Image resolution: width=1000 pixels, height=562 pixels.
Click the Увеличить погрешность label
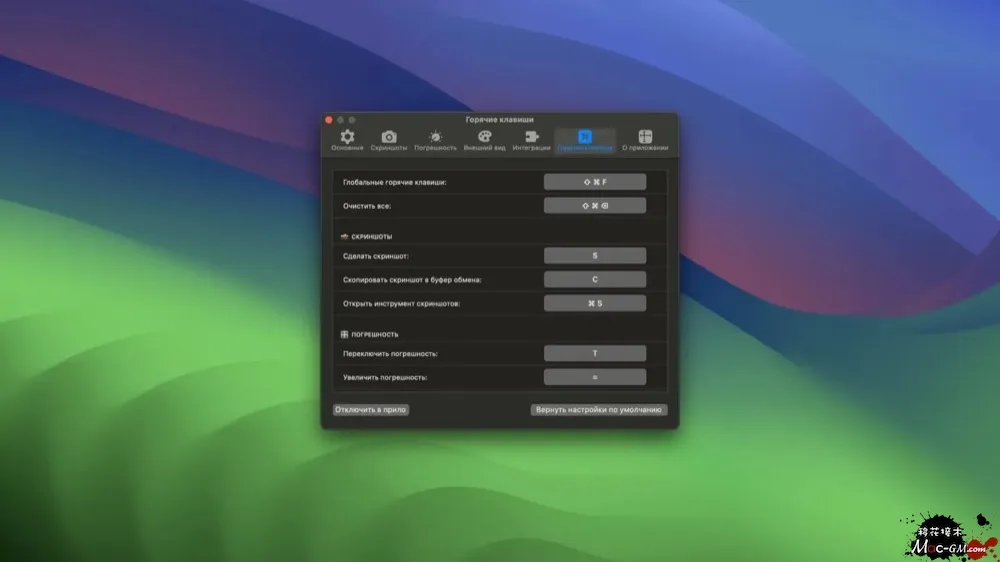[x=385, y=377]
